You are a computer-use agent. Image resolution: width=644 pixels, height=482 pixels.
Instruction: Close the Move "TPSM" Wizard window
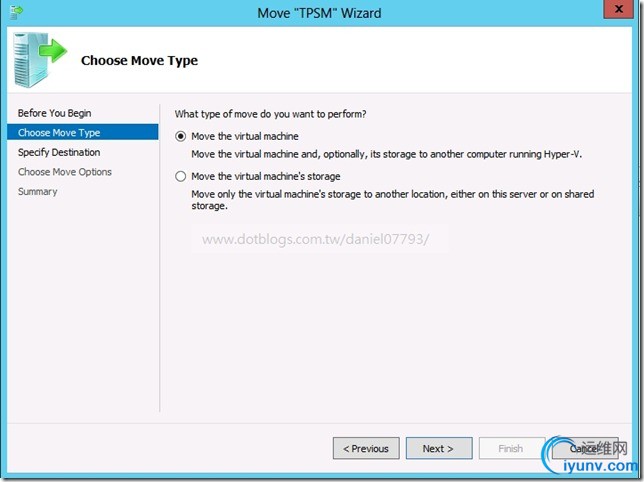pyautogui.click(x=619, y=9)
